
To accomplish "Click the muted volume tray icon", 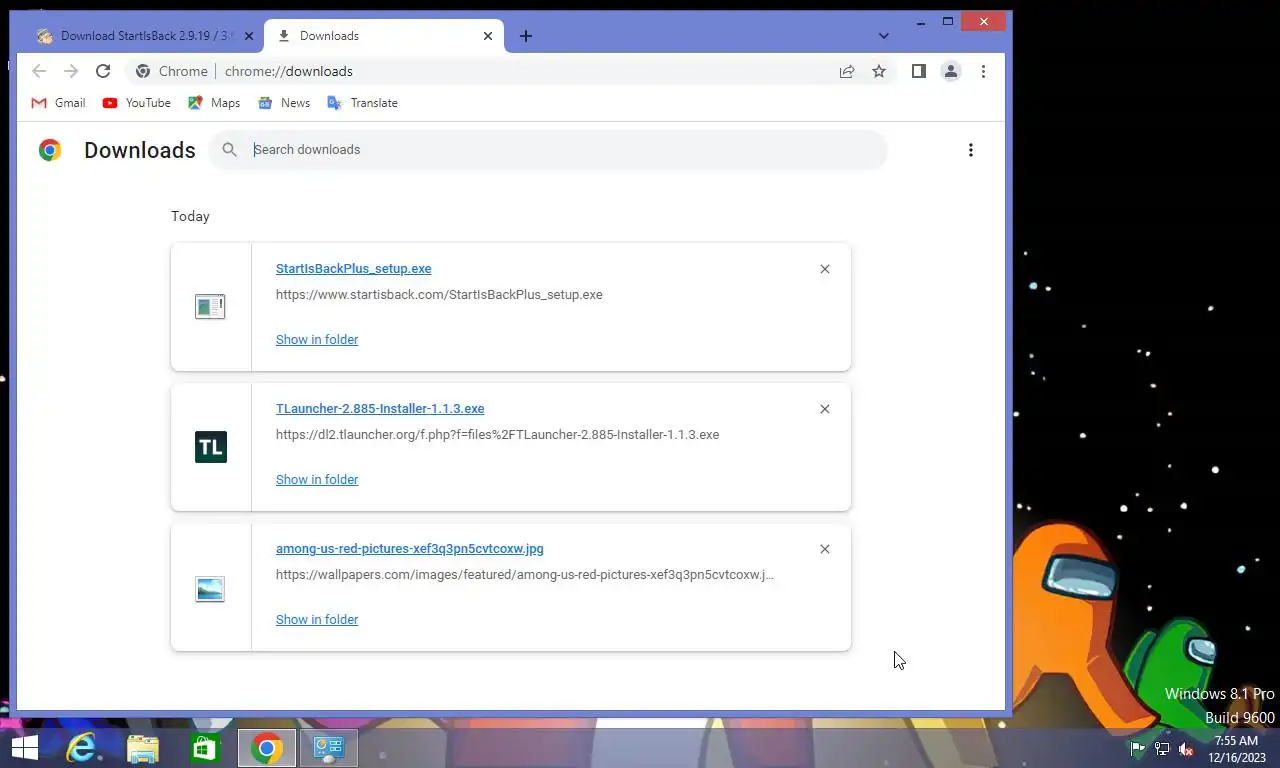I will point(1187,748).
